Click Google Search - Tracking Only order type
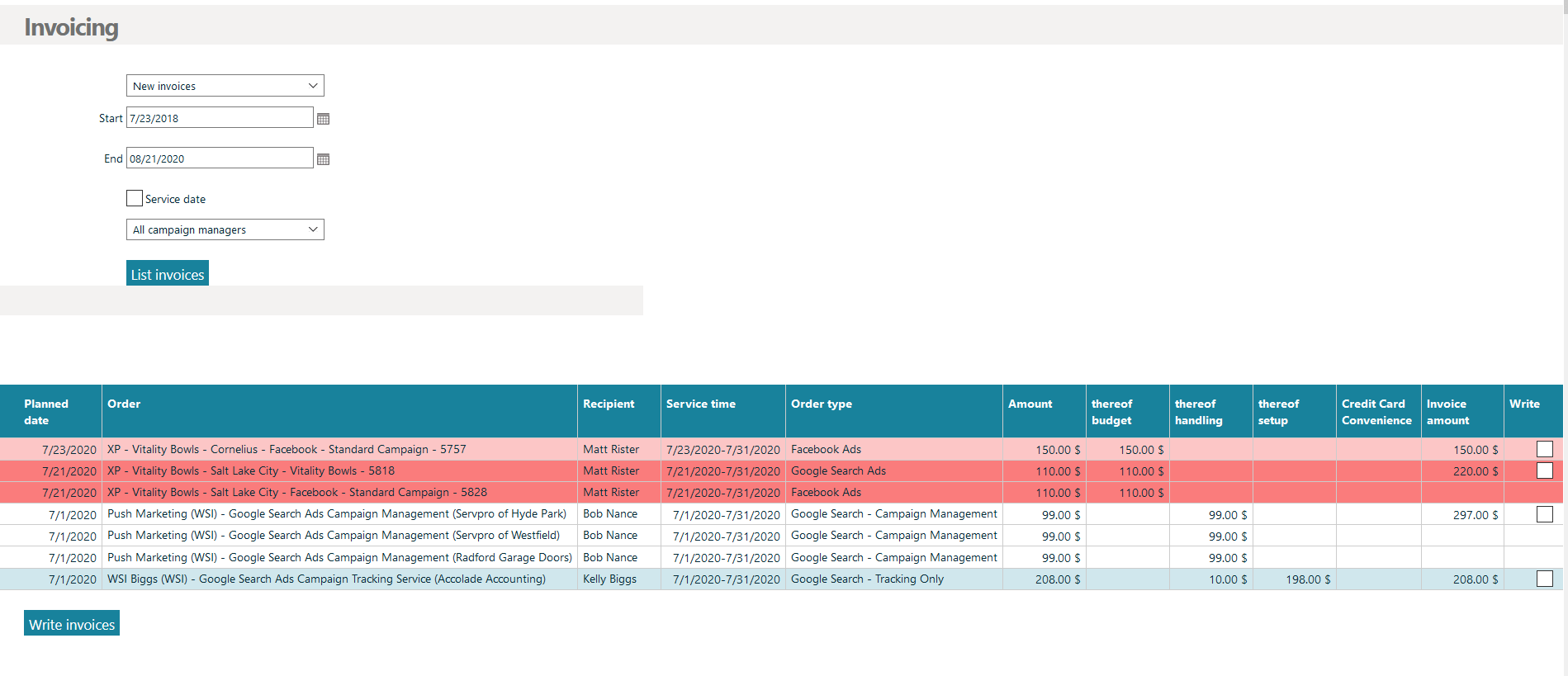 click(x=867, y=579)
